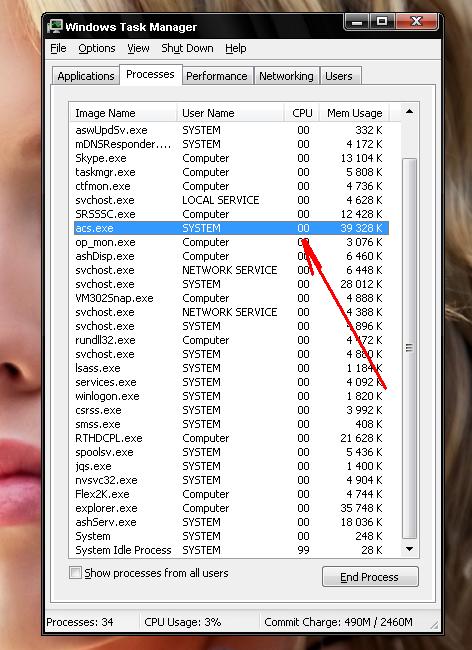Minimize the Task Manager window

[357, 22]
